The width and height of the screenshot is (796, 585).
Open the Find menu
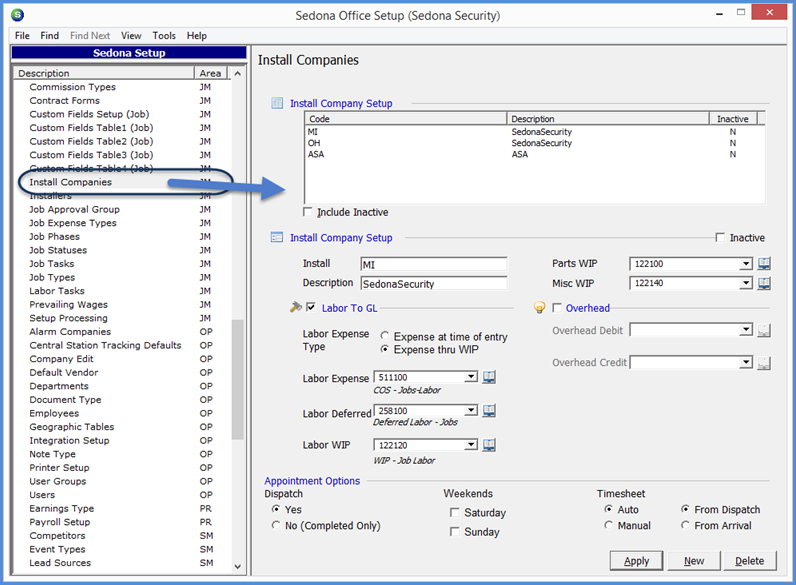(x=50, y=36)
